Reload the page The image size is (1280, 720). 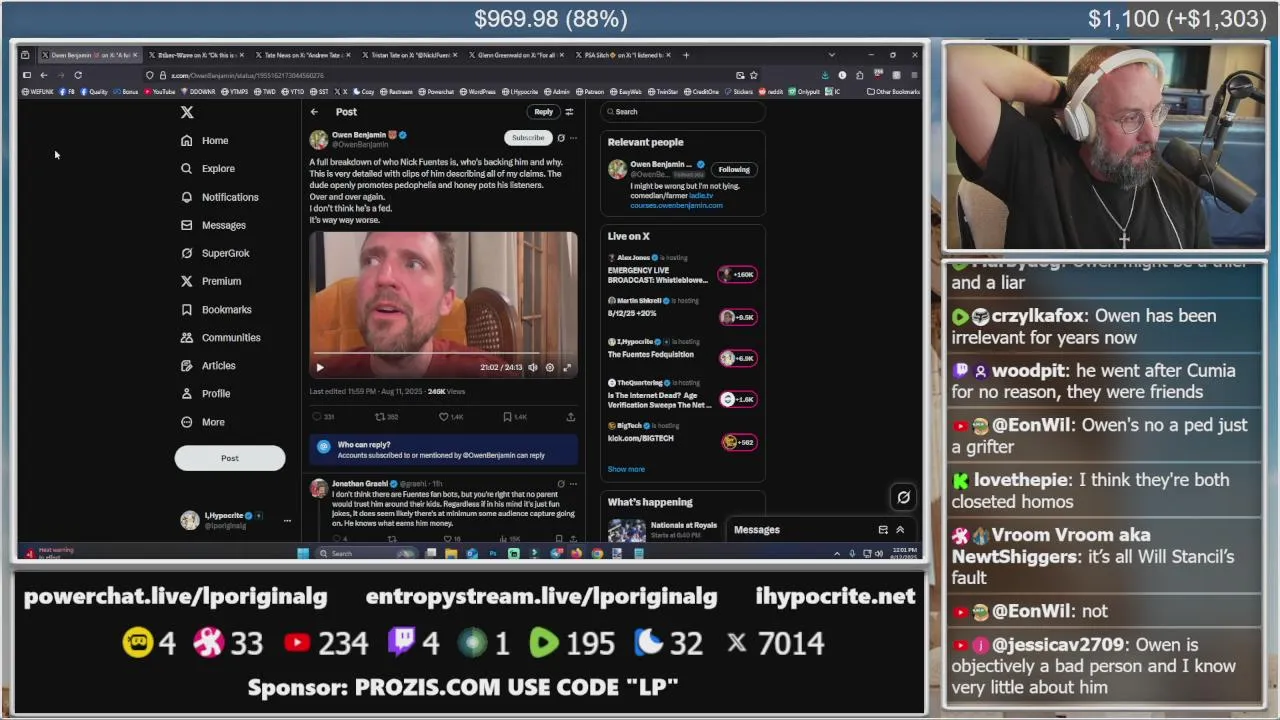pos(78,75)
